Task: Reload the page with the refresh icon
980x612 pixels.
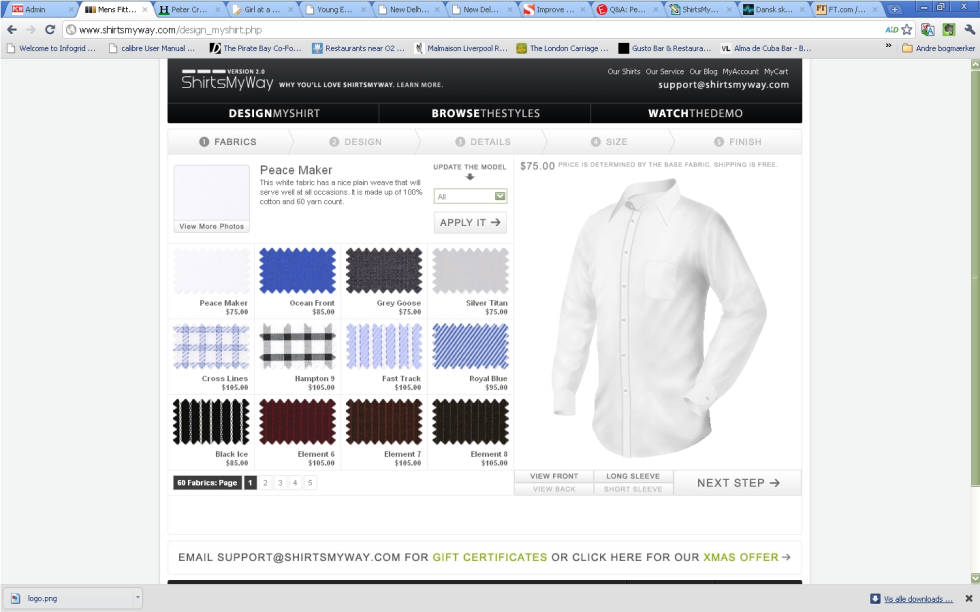Action: pyautogui.click(x=50, y=29)
